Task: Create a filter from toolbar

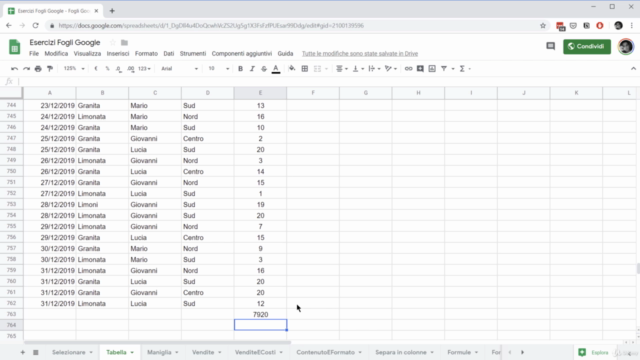Action: 444,69
